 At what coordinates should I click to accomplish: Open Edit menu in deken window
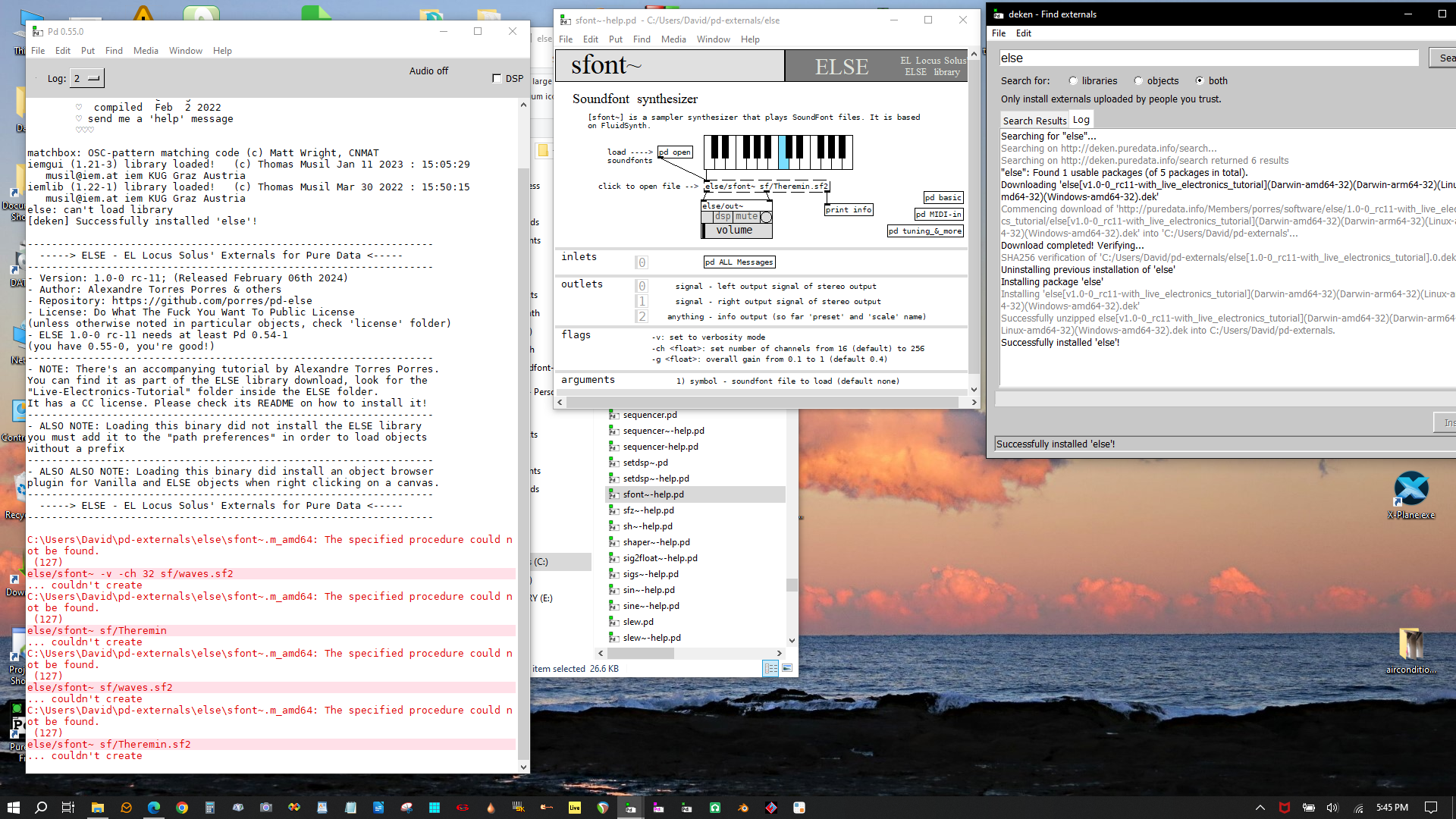click(1024, 33)
